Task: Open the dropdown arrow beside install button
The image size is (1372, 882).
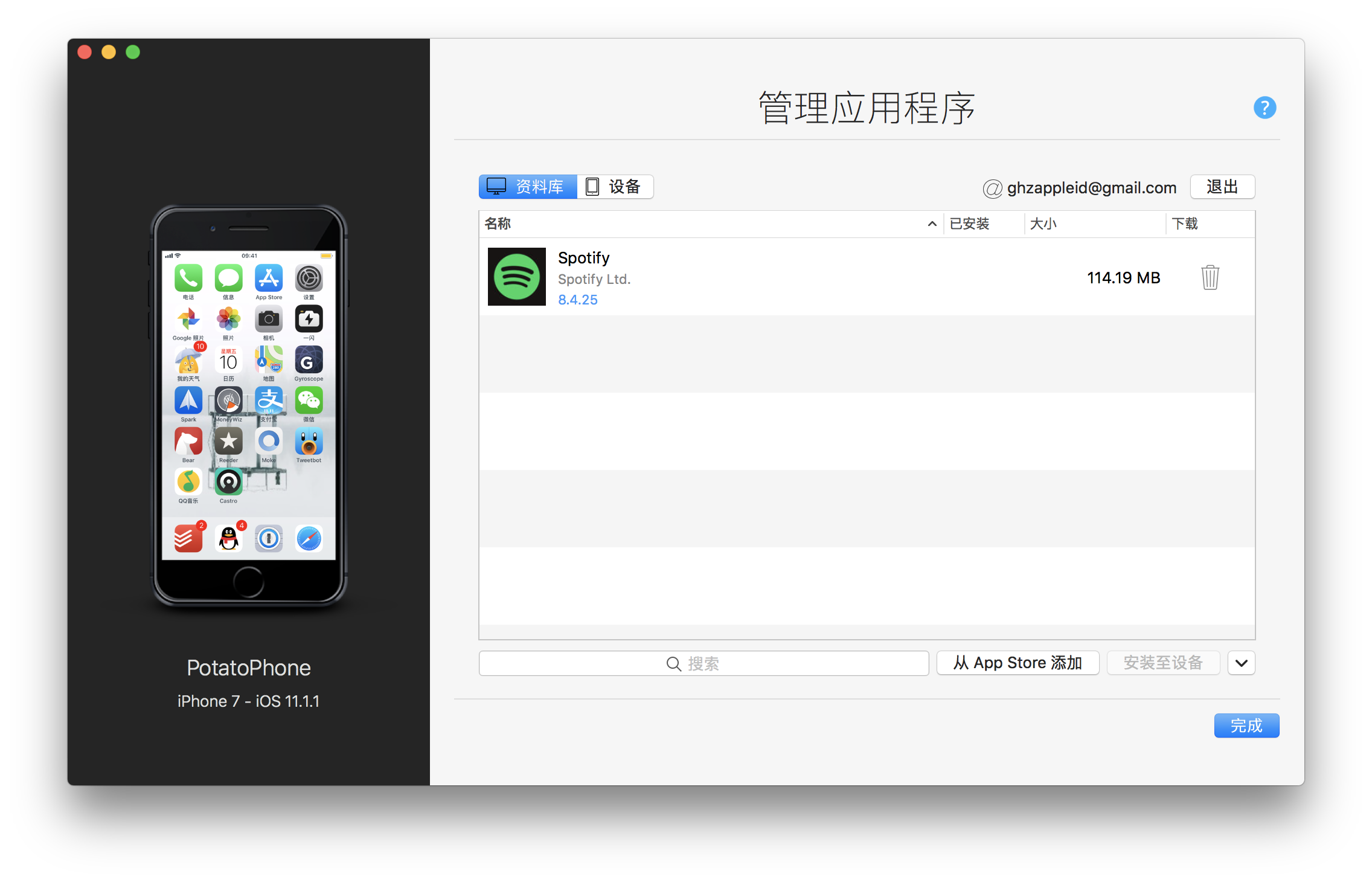Action: click(x=1242, y=663)
